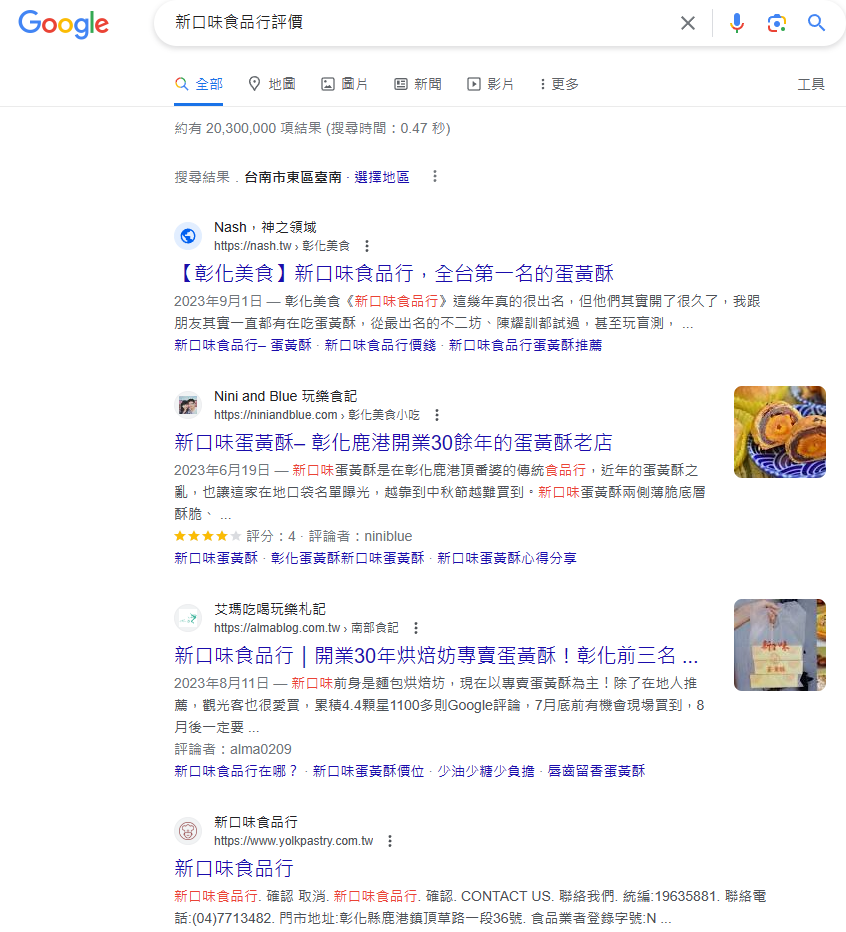Open three-dot menu for almablog.com.tw result

click(416, 628)
